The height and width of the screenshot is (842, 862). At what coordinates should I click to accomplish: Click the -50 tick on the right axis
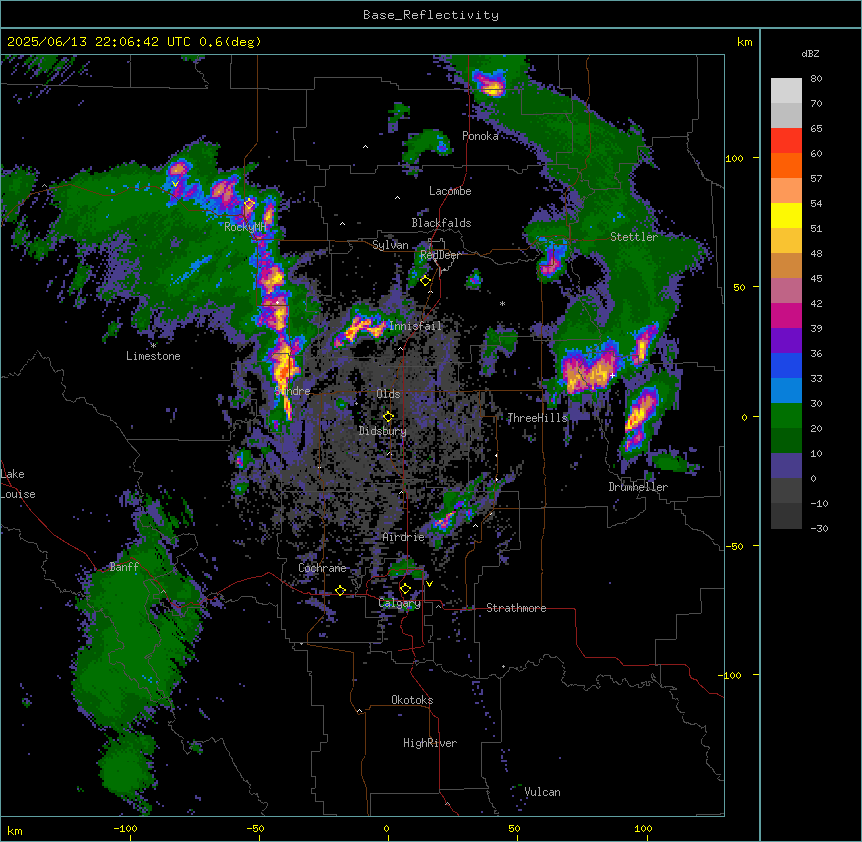(x=734, y=546)
